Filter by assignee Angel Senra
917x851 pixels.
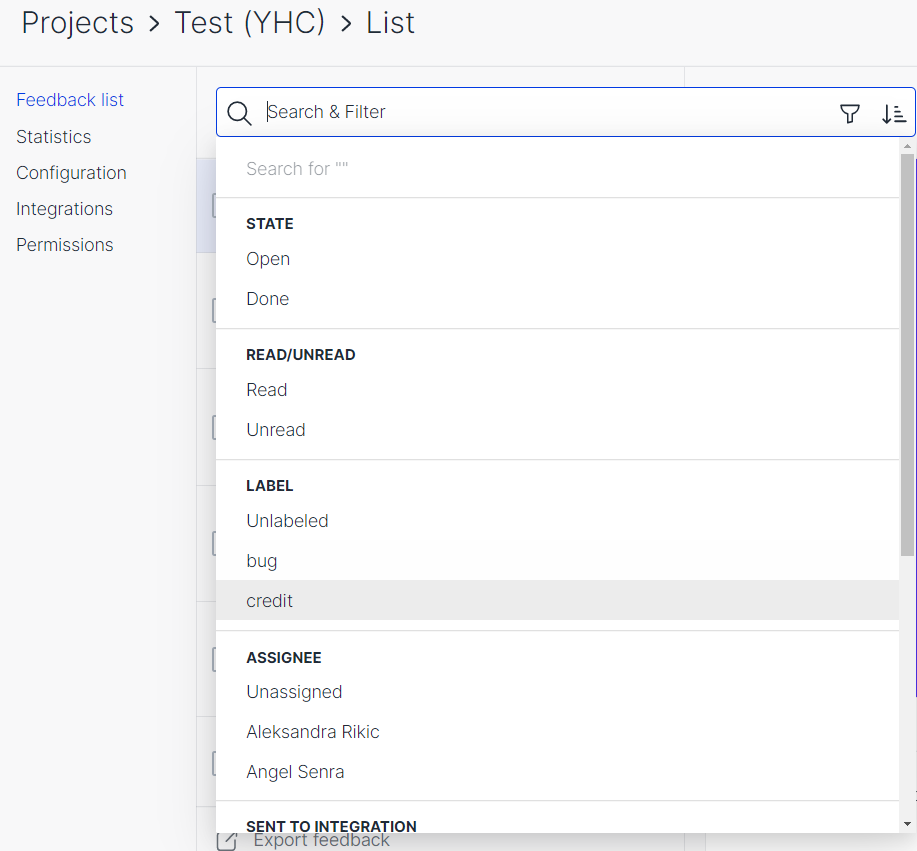click(557, 772)
